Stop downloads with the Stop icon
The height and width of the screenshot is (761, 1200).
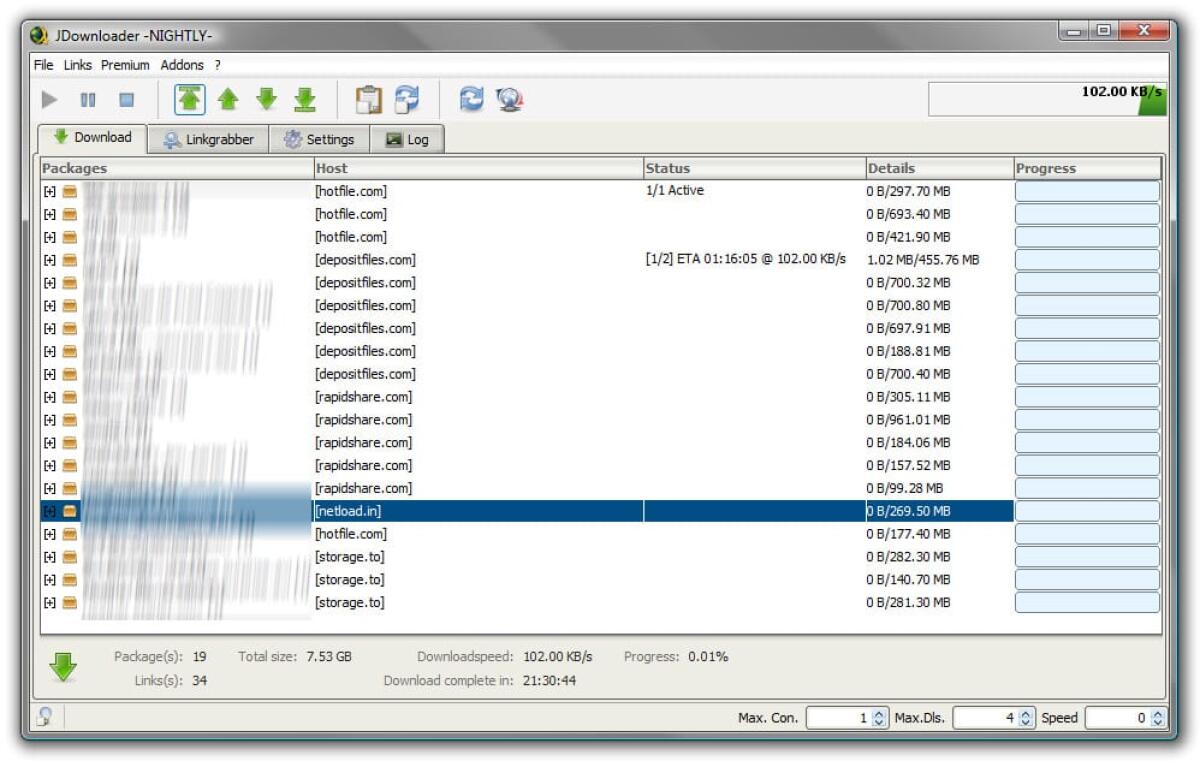pos(128,99)
